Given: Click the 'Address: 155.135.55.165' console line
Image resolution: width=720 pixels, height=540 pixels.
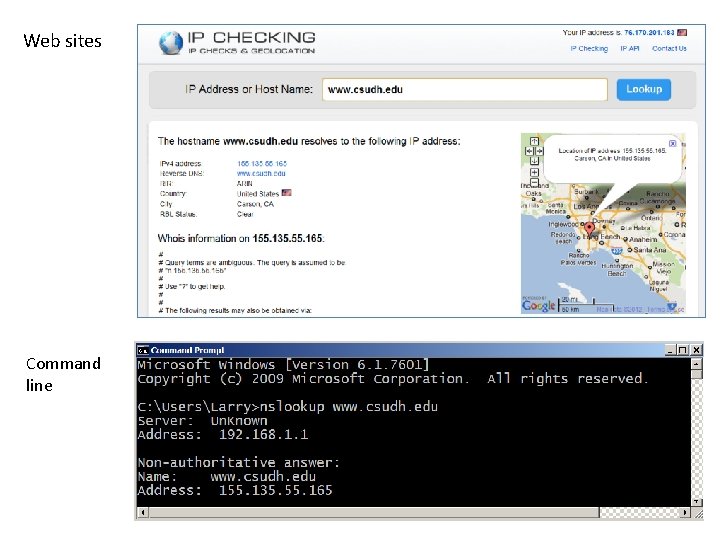Looking at the screenshot, I should tap(235, 490).
